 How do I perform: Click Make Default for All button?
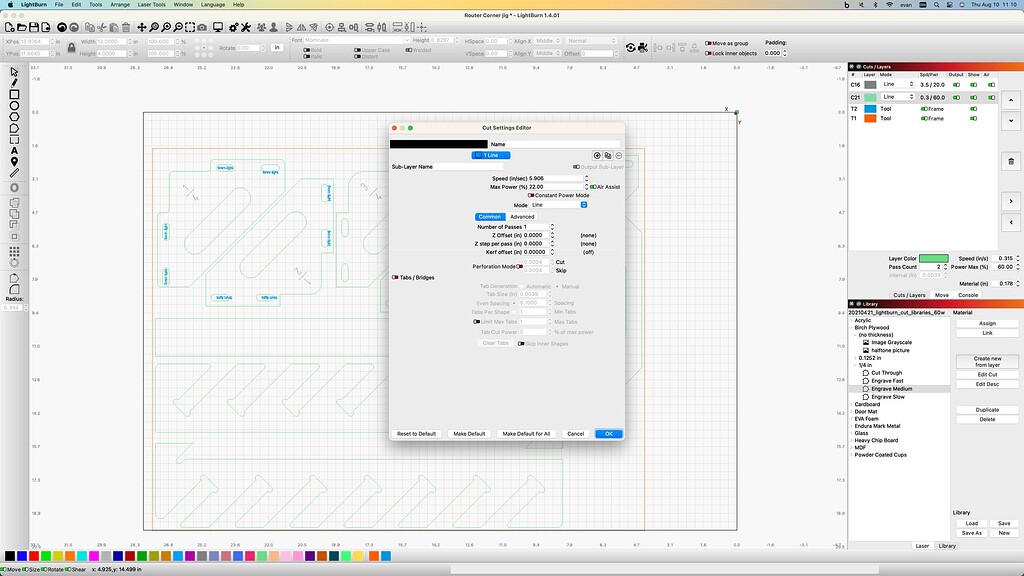click(526, 434)
